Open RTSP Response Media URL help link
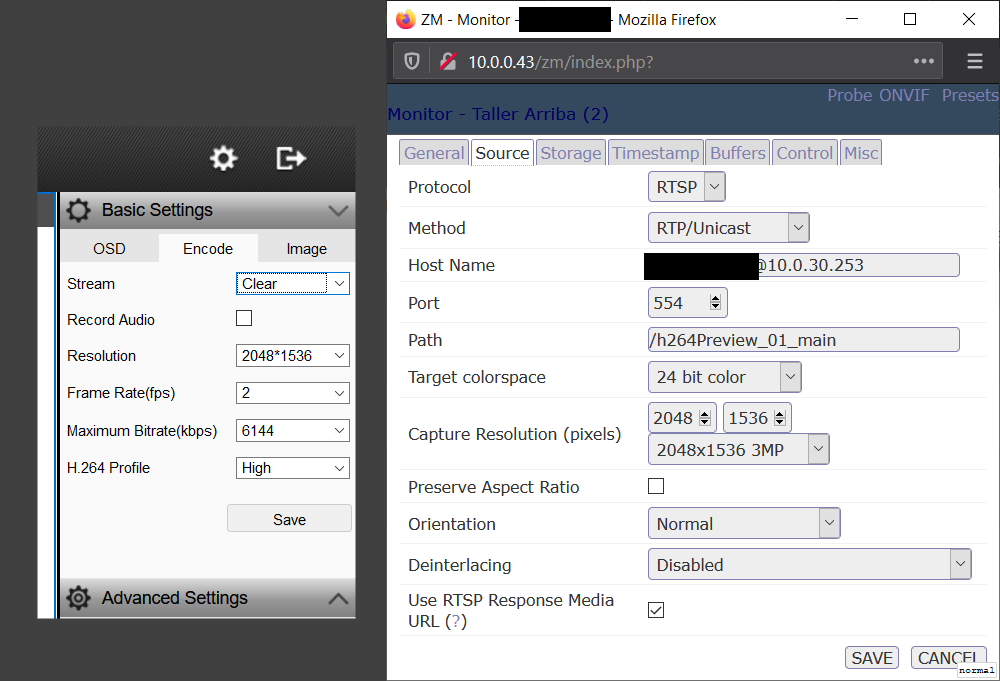The image size is (1000, 681). (x=456, y=621)
